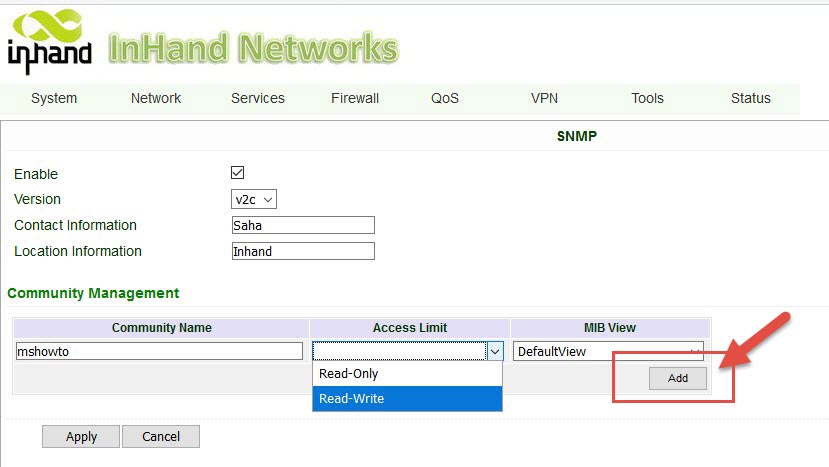829x467 pixels.
Task: Click the Contact Information label
Action: coord(76,225)
